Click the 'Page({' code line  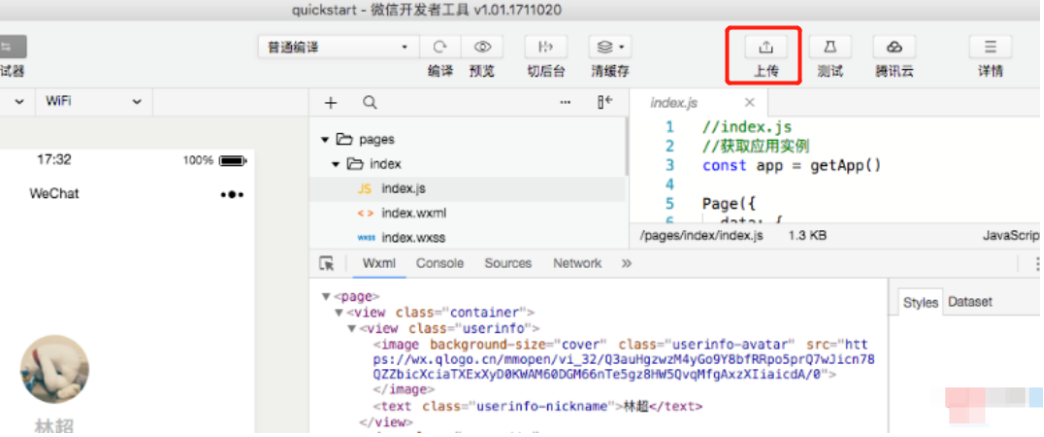pos(729,203)
